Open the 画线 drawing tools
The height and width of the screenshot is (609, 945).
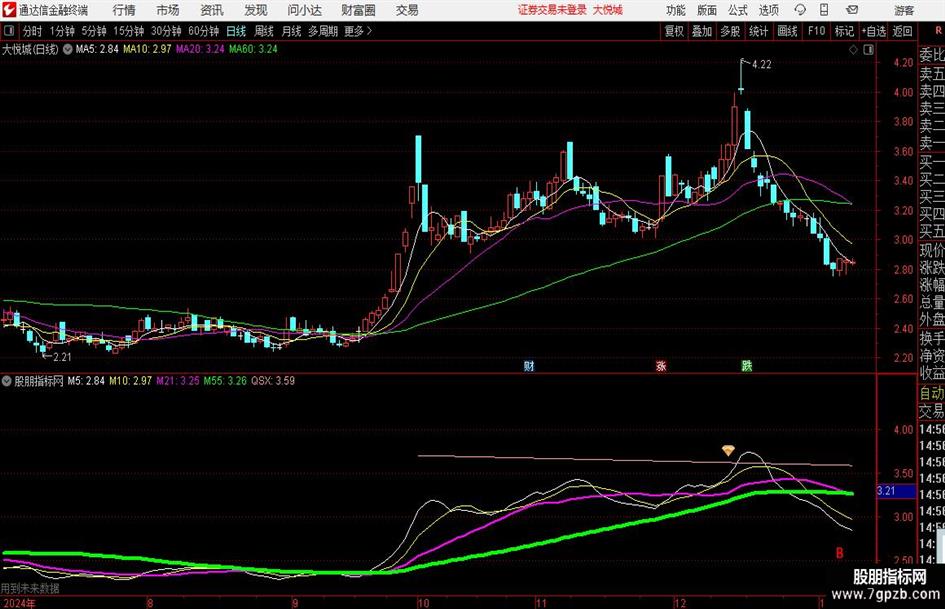click(787, 31)
